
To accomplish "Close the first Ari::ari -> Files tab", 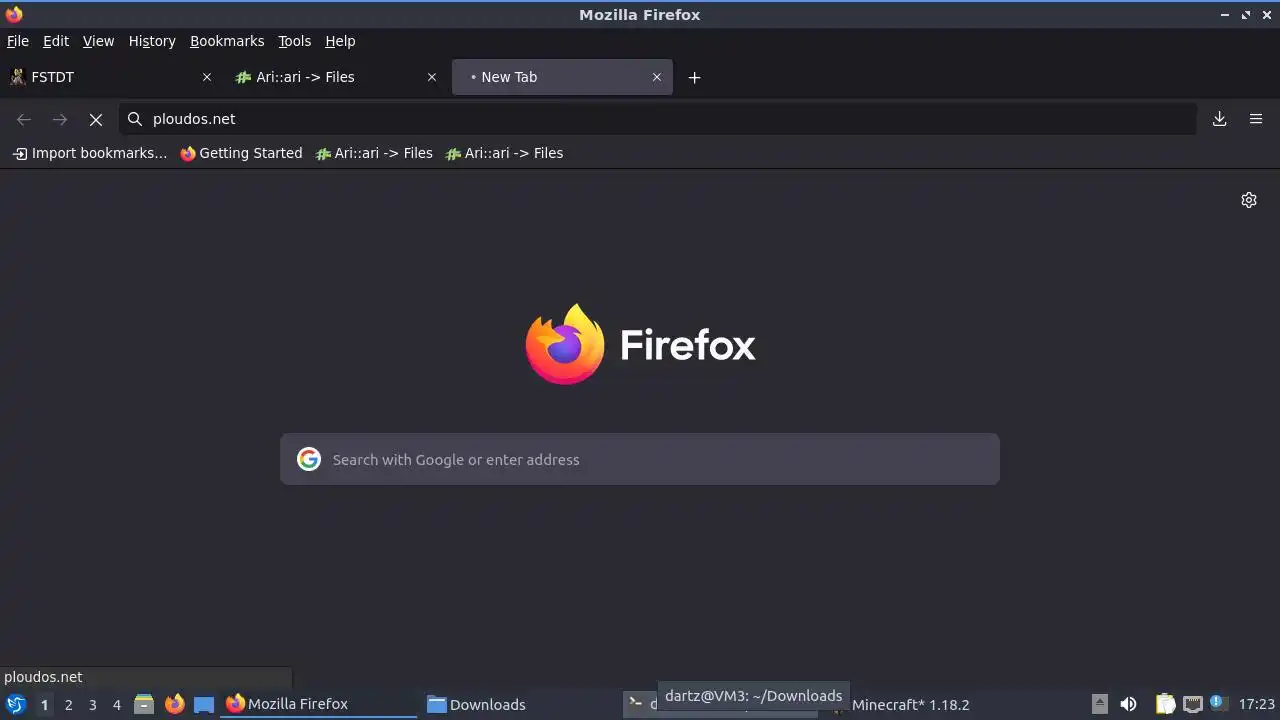I will tap(432, 77).
